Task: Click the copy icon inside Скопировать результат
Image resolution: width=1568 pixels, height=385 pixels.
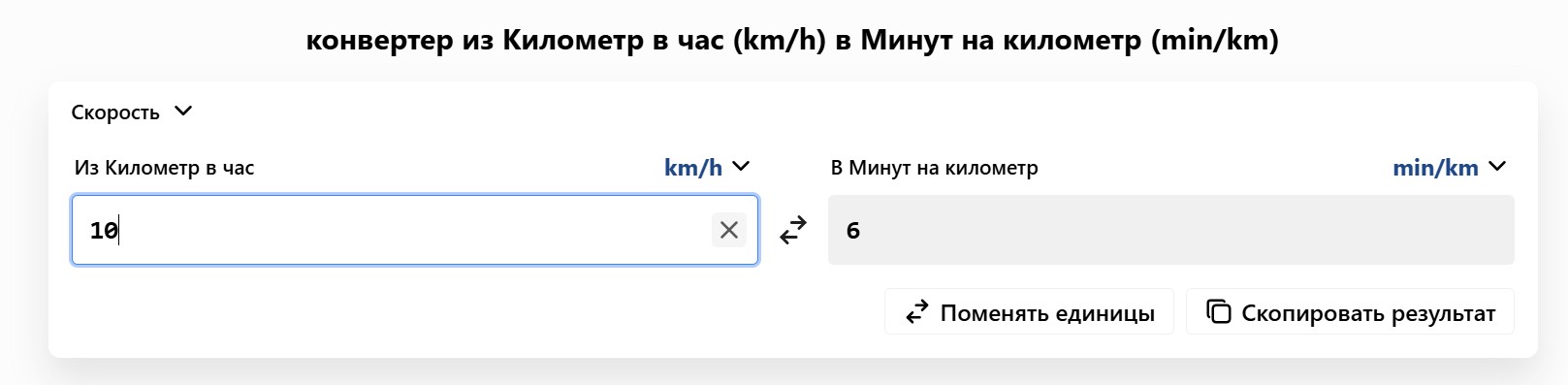Action: pos(1218,311)
